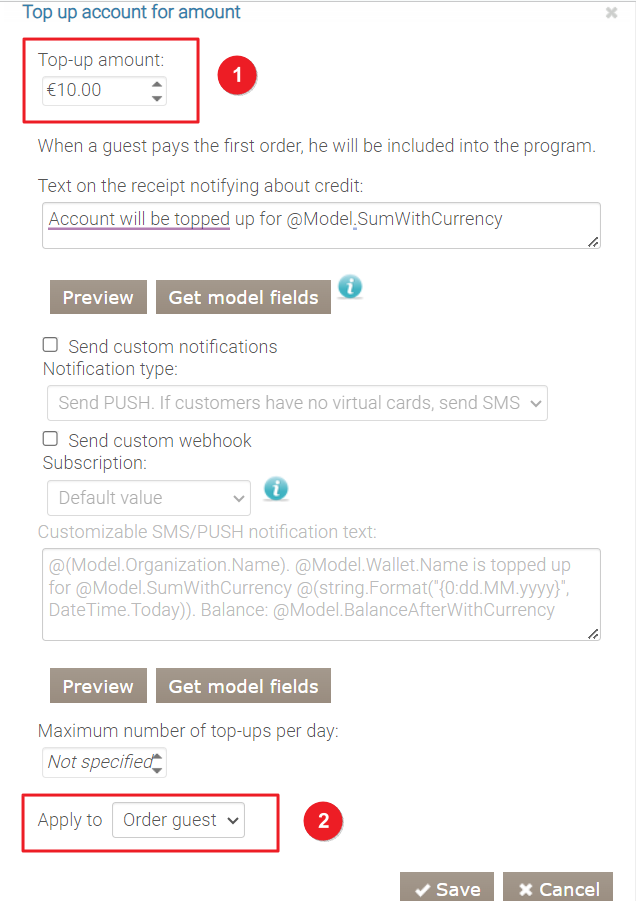
Task: Click Preview under SMS/PUSH notification text
Action: coord(98,686)
